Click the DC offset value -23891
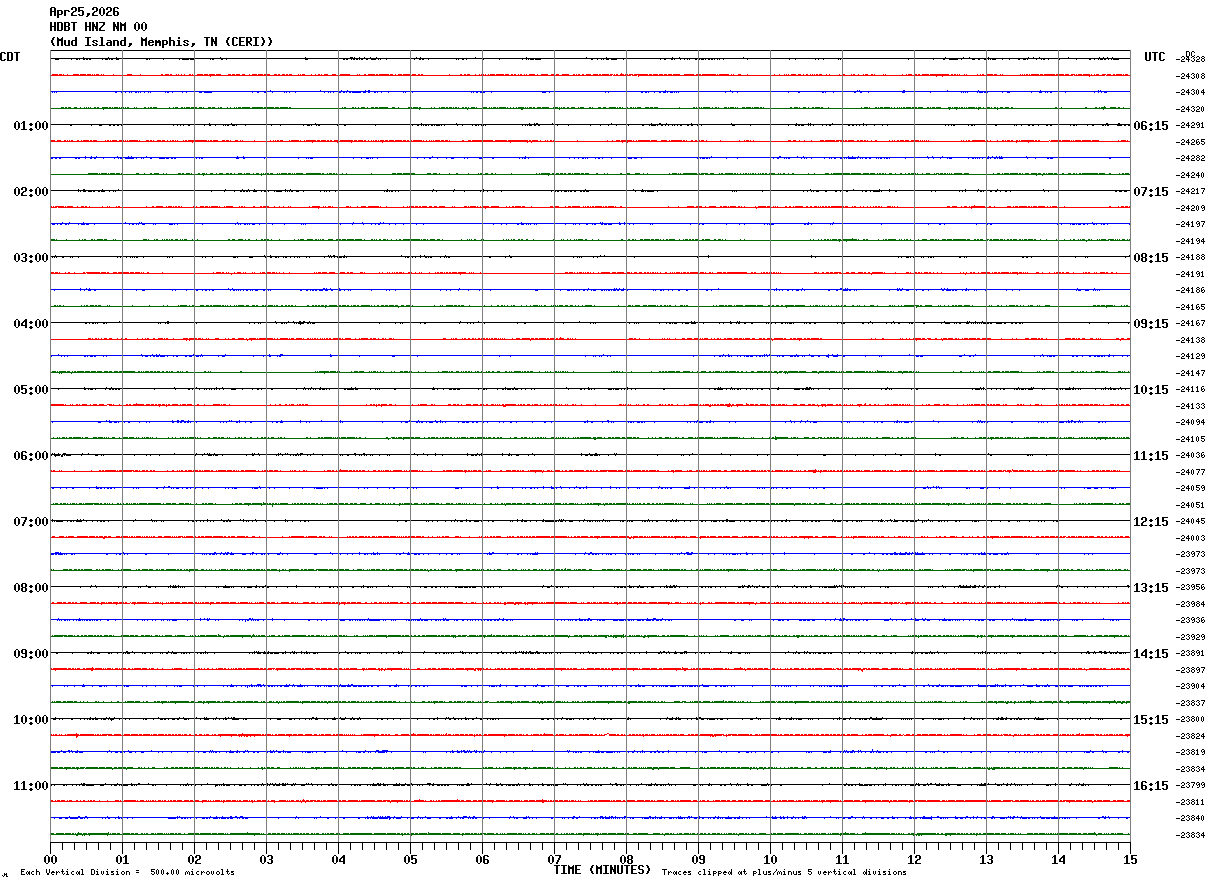 click(1191, 654)
